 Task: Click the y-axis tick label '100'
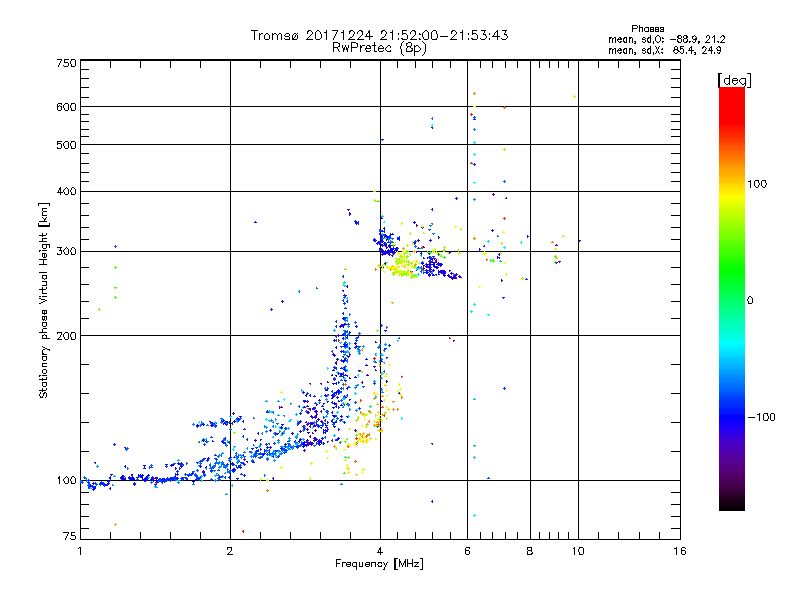click(66, 481)
